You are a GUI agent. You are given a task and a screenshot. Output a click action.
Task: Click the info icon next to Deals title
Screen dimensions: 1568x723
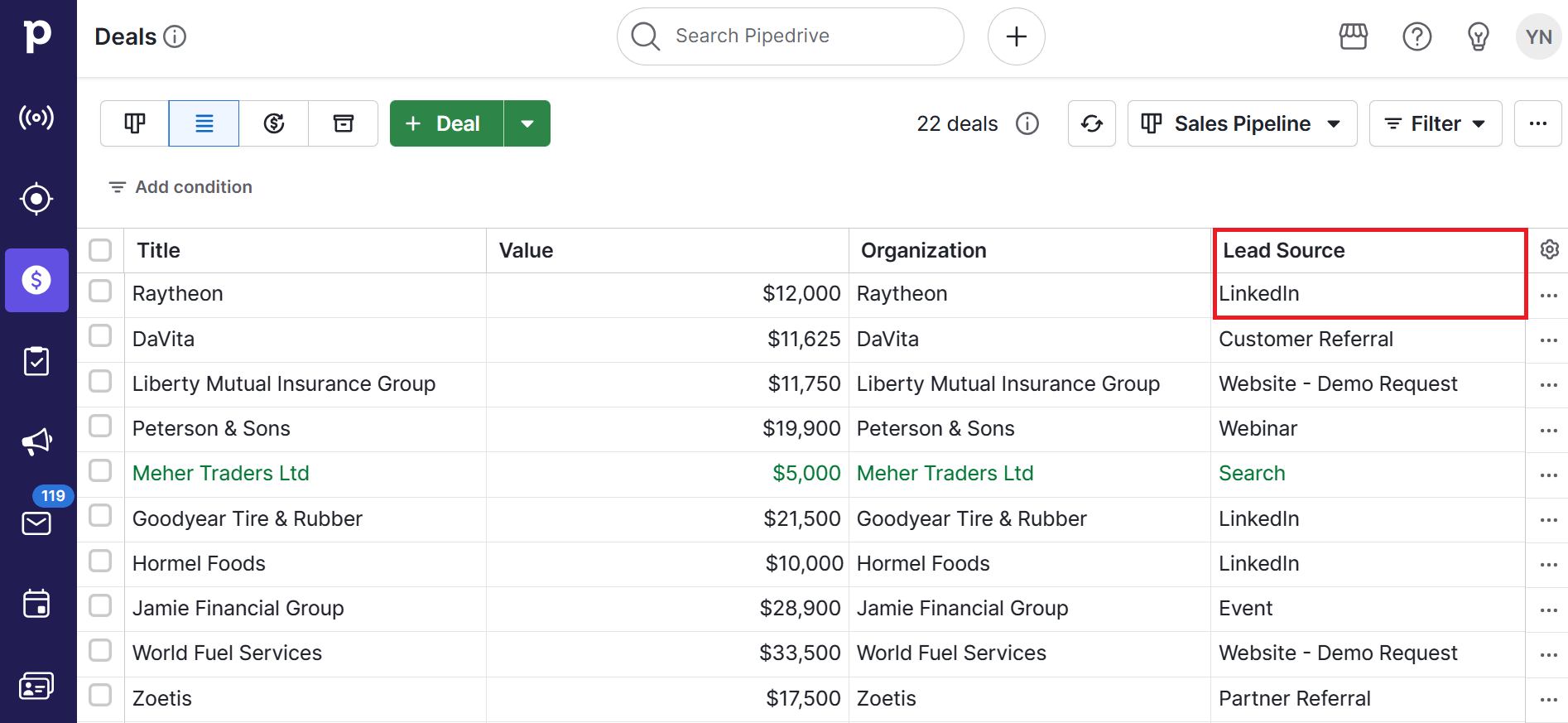tap(175, 36)
